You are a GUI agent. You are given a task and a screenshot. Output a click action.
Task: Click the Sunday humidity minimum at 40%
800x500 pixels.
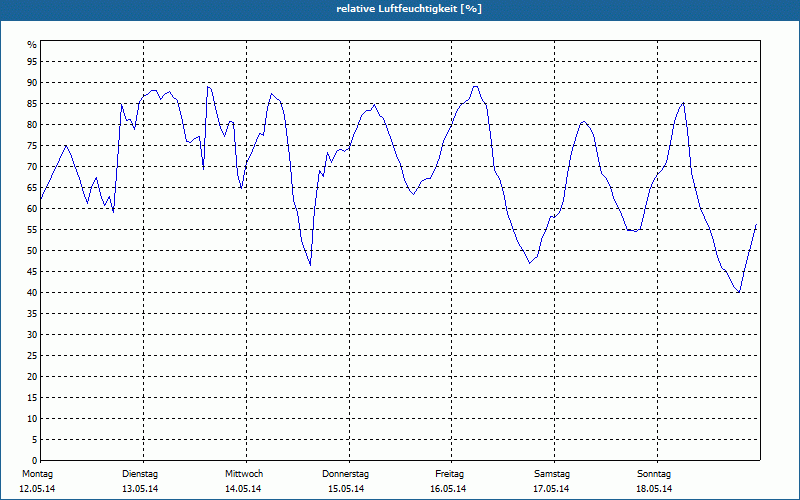click(x=739, y=292)
